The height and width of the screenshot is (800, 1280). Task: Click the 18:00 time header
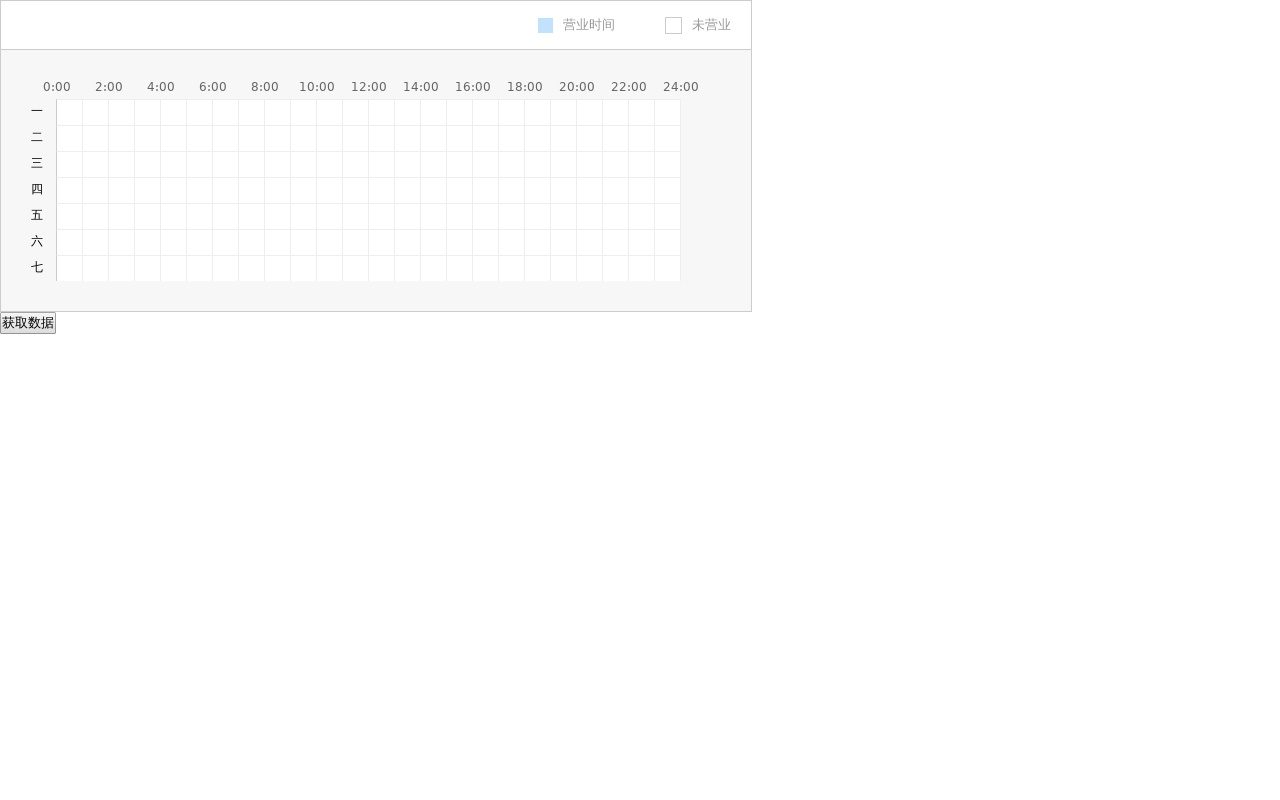click(x=525, y=87)
